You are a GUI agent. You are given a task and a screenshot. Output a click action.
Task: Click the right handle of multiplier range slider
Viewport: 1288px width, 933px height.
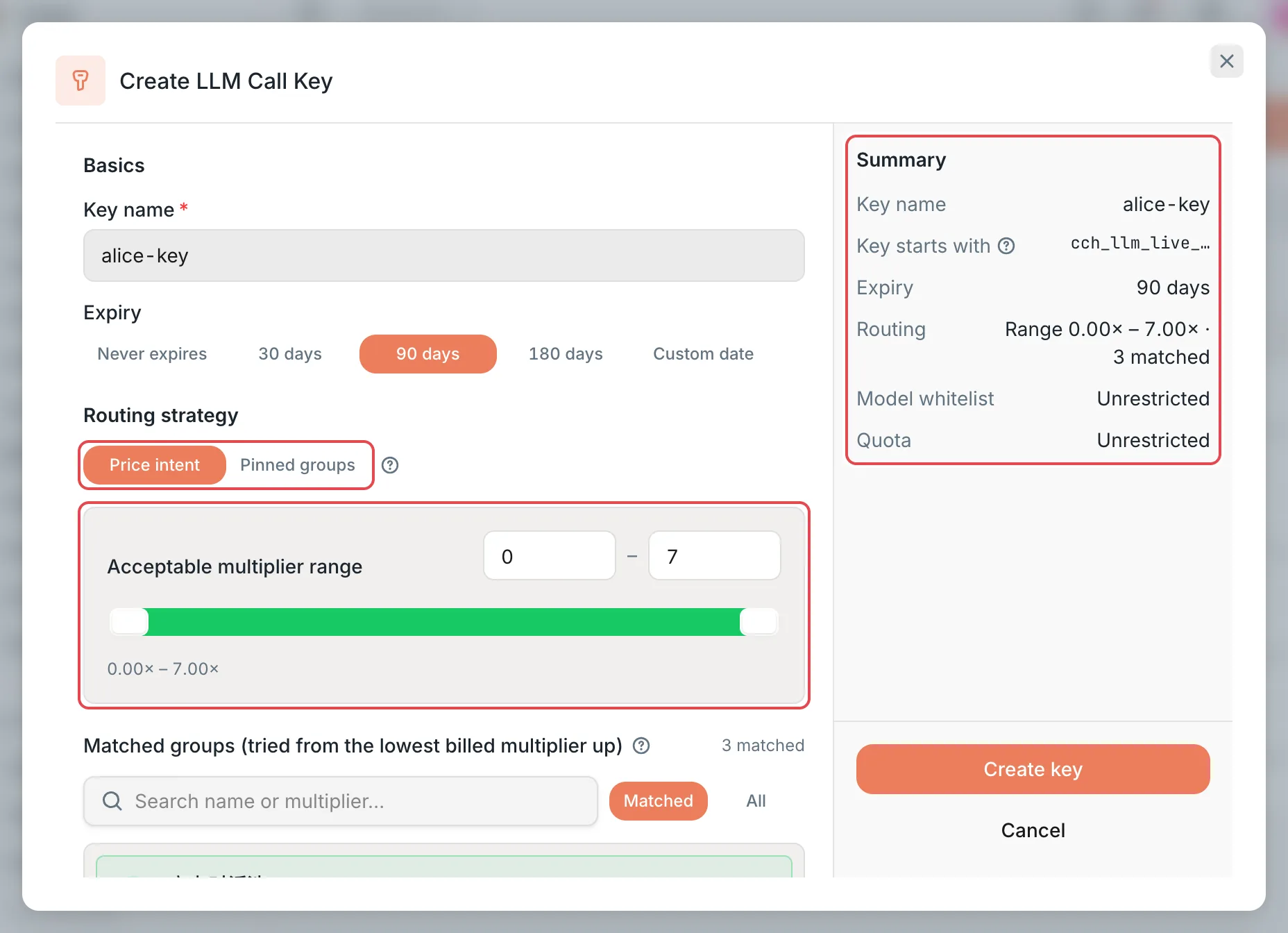coord(759,621)
